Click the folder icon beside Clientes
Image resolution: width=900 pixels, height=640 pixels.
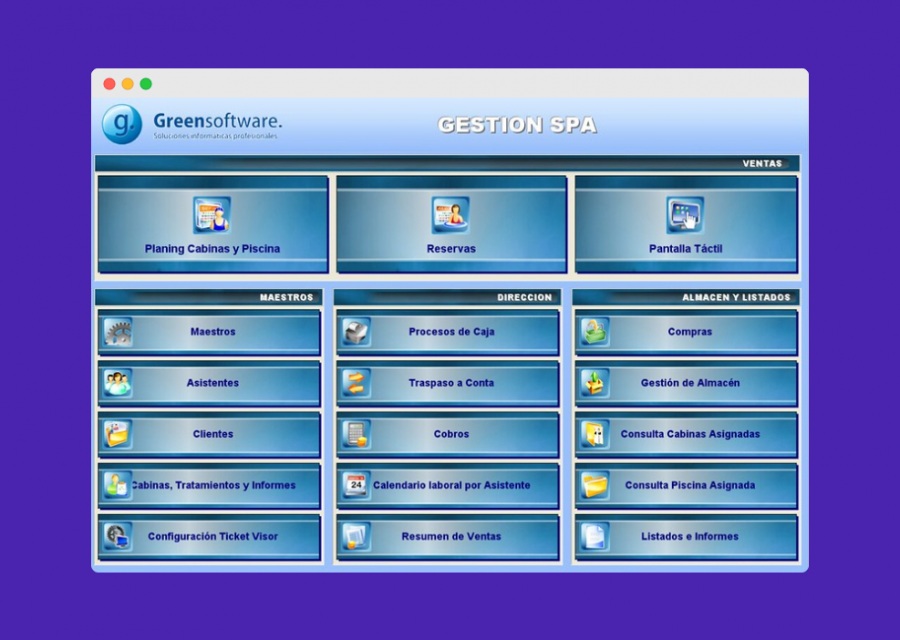tap(118, 434)
